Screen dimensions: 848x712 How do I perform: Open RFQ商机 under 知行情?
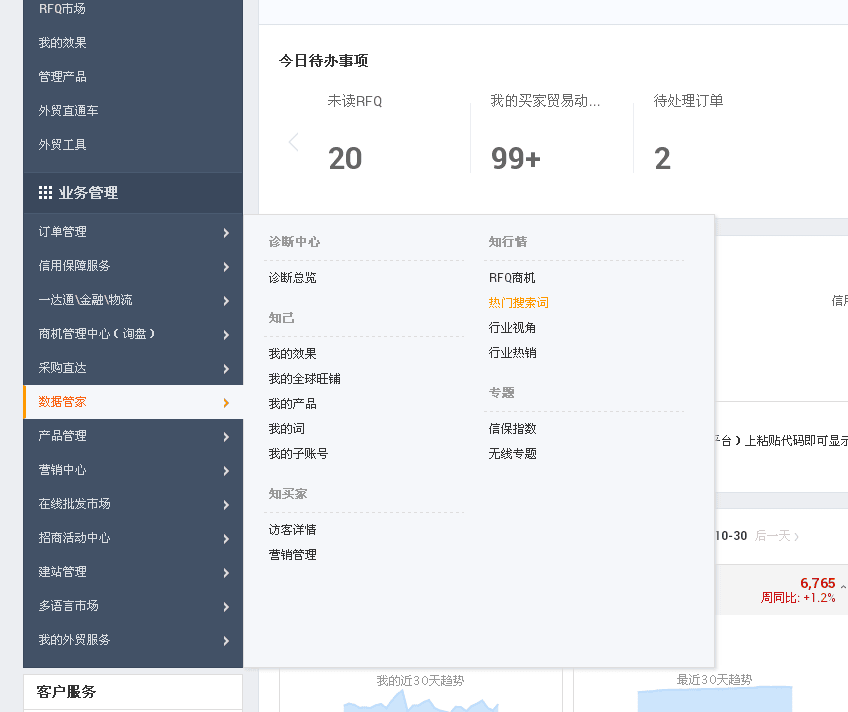coord(512,278)
